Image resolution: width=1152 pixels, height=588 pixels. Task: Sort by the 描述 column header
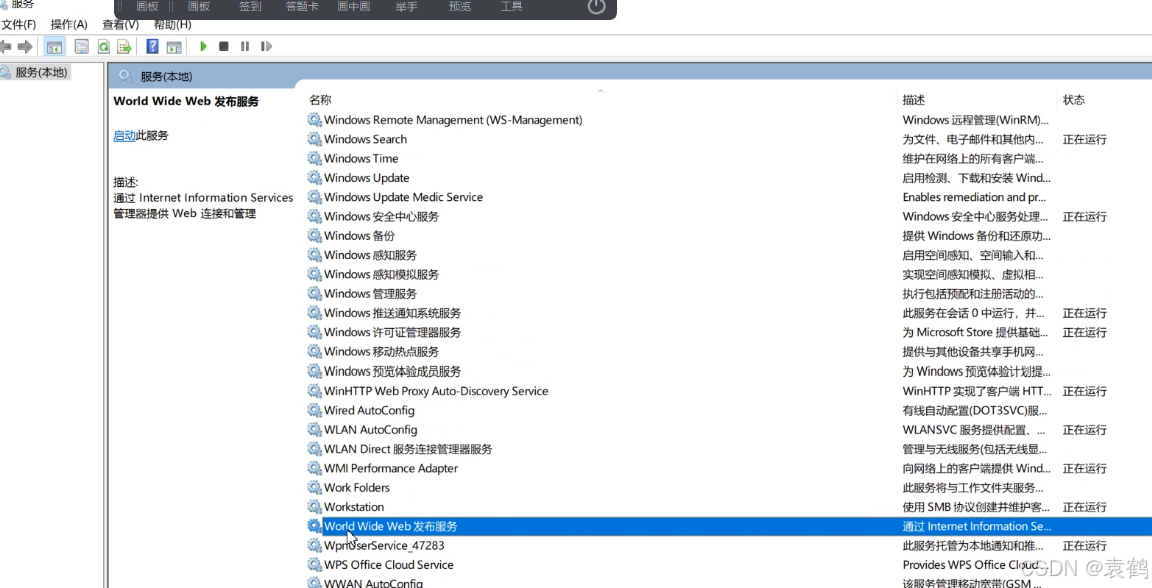914,99
